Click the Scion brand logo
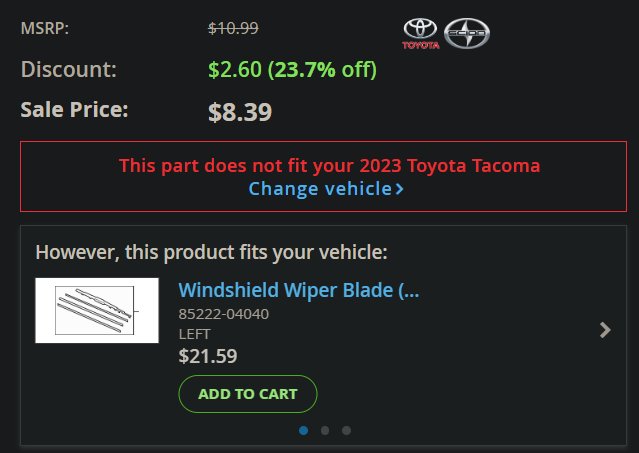This screenshot has height=453, width=639. (x=467, y=33)
